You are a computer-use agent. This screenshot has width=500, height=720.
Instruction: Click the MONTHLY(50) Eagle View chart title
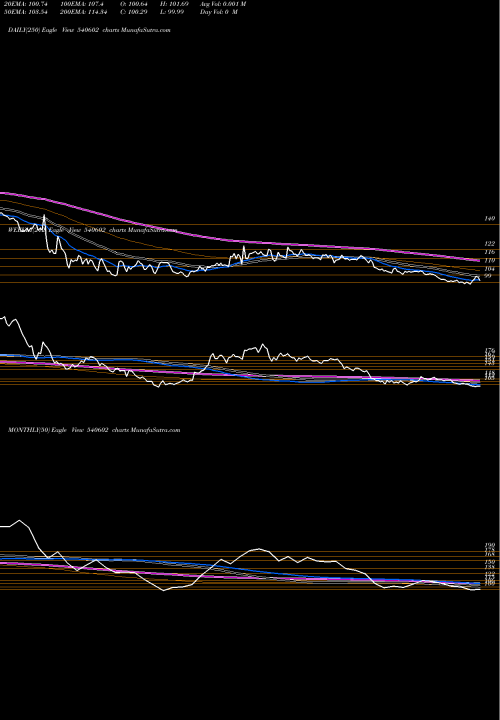pos(94,430)
